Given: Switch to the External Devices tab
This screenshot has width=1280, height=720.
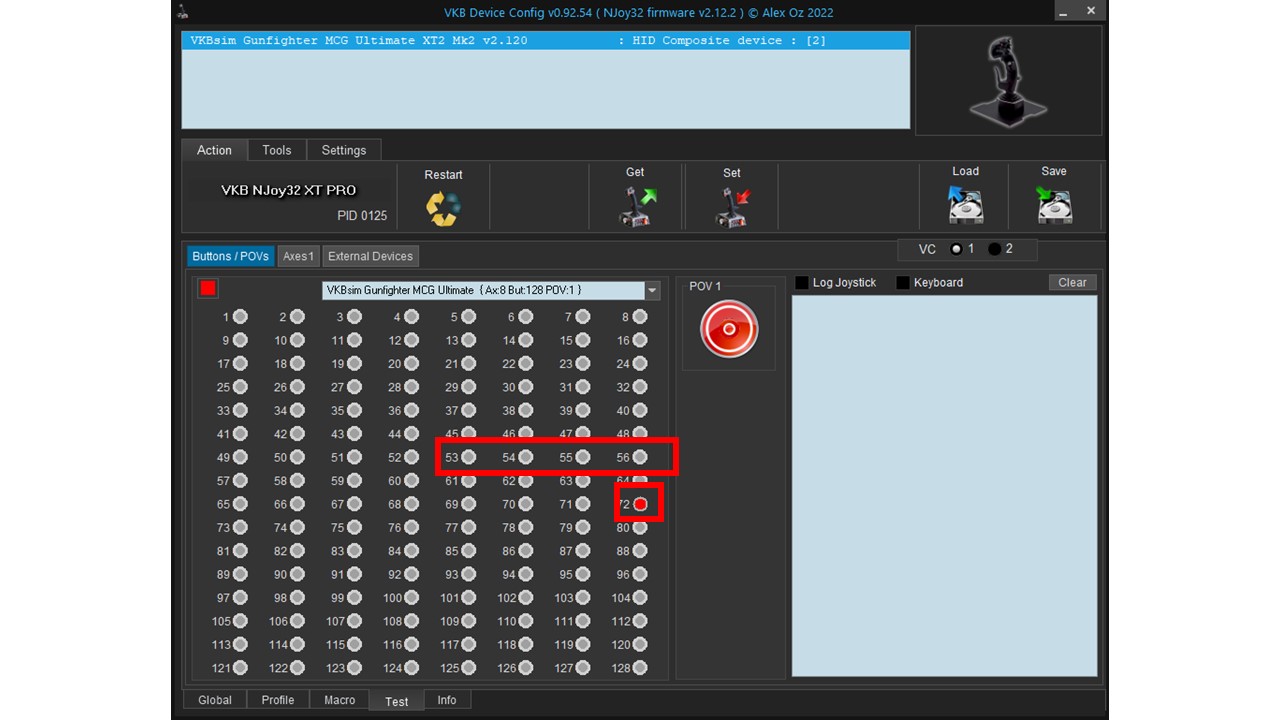Looking at the screenshot, I should click(x=370, y=256).
